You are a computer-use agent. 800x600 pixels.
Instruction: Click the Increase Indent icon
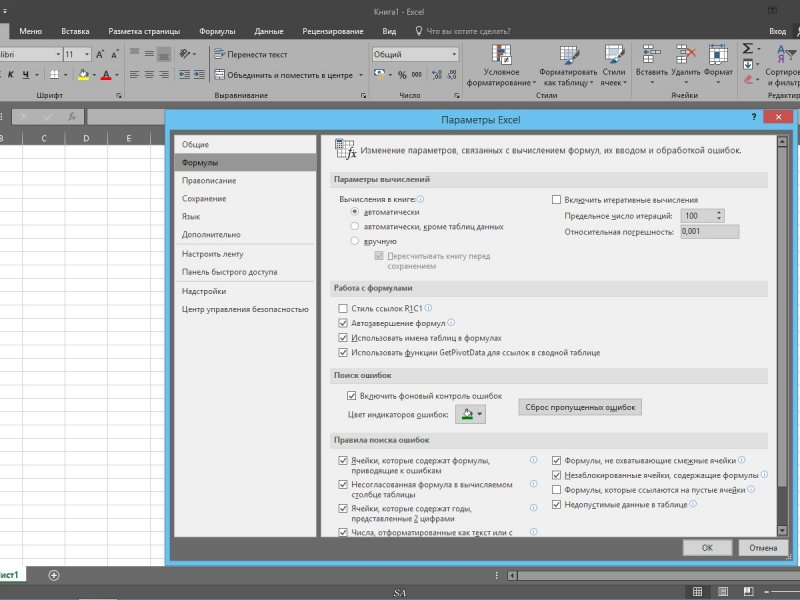pyautogui.click(x=199, y=74)
